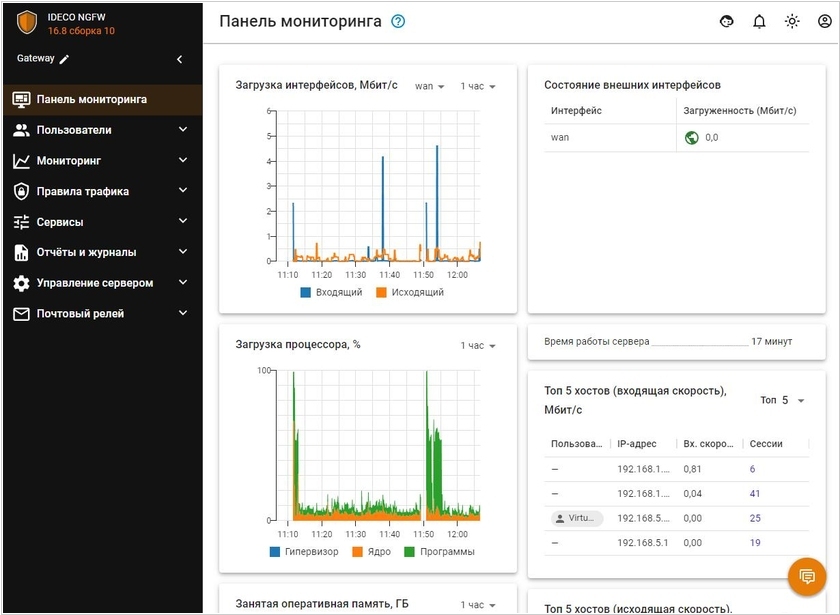Open Отчёты и журналы menu item
The width and height of the screenshot is (840, 615).
tap(103, 252)
